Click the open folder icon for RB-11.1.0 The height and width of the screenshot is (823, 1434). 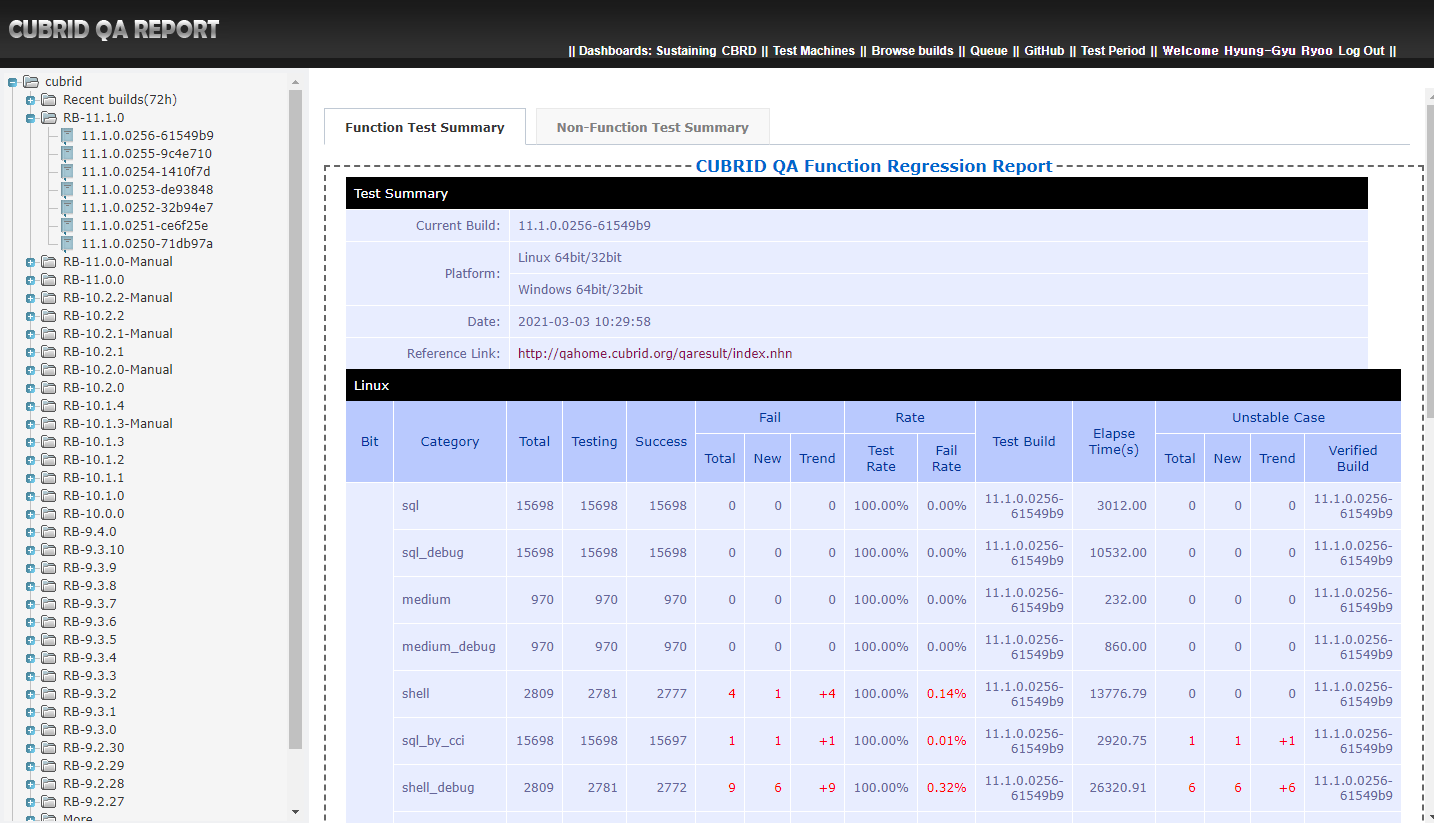point(48,118)
